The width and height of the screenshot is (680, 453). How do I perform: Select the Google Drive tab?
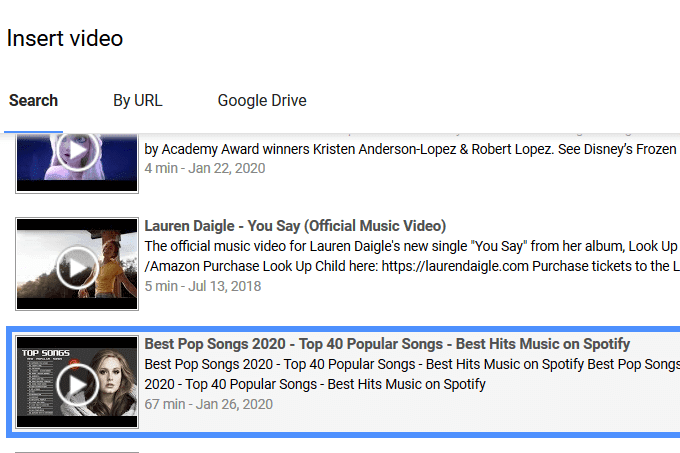click(262, 101)
